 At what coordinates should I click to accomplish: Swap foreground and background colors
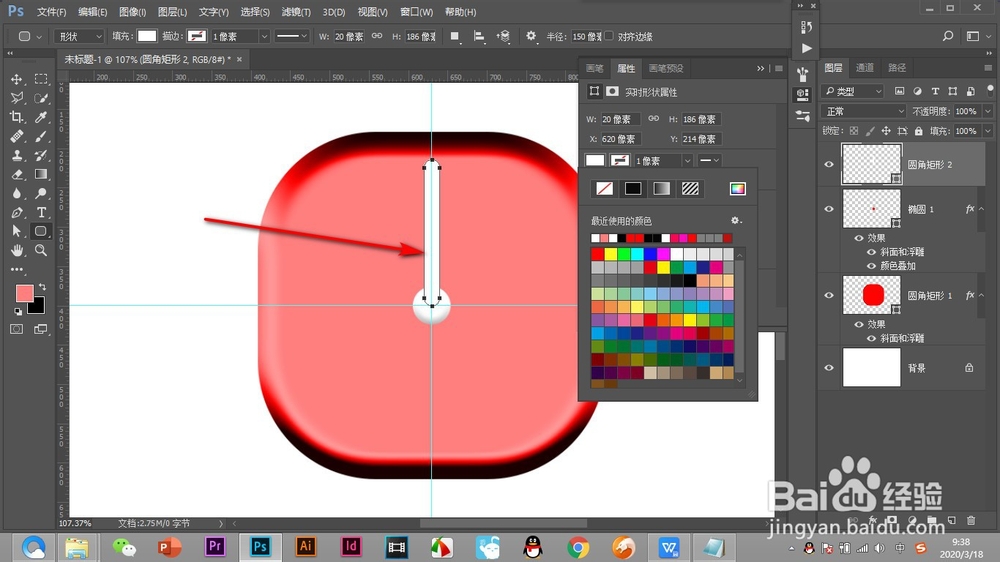(x=43, y=287)
